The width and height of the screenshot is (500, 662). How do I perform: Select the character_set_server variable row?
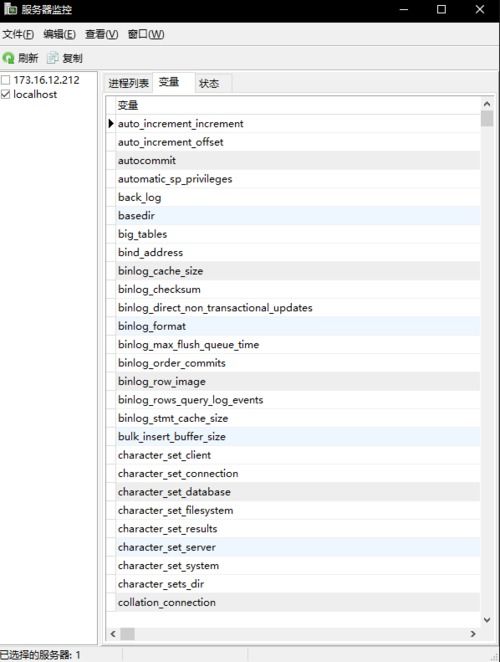tap(298, 547)
